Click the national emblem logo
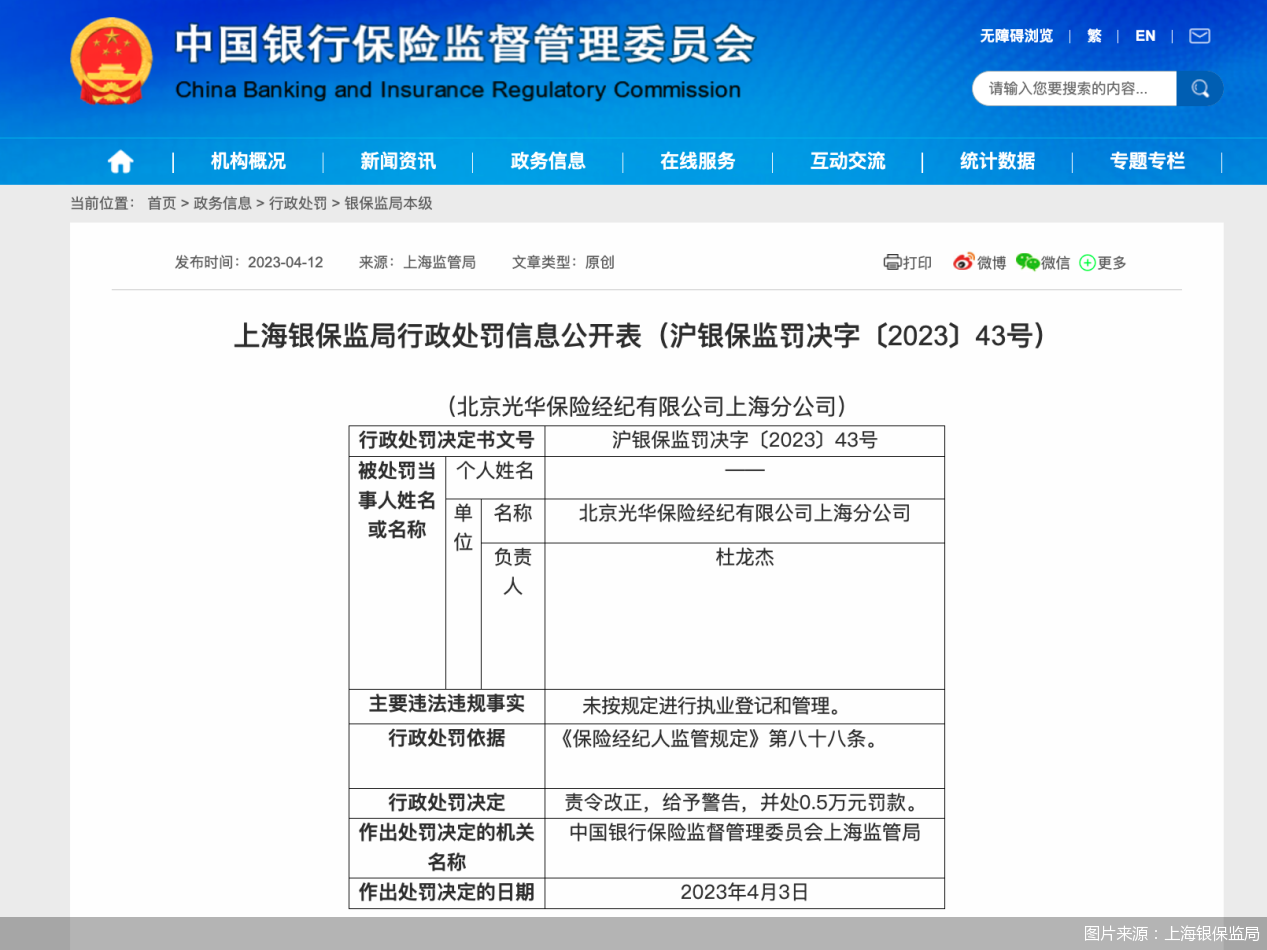 coord(112,62)
